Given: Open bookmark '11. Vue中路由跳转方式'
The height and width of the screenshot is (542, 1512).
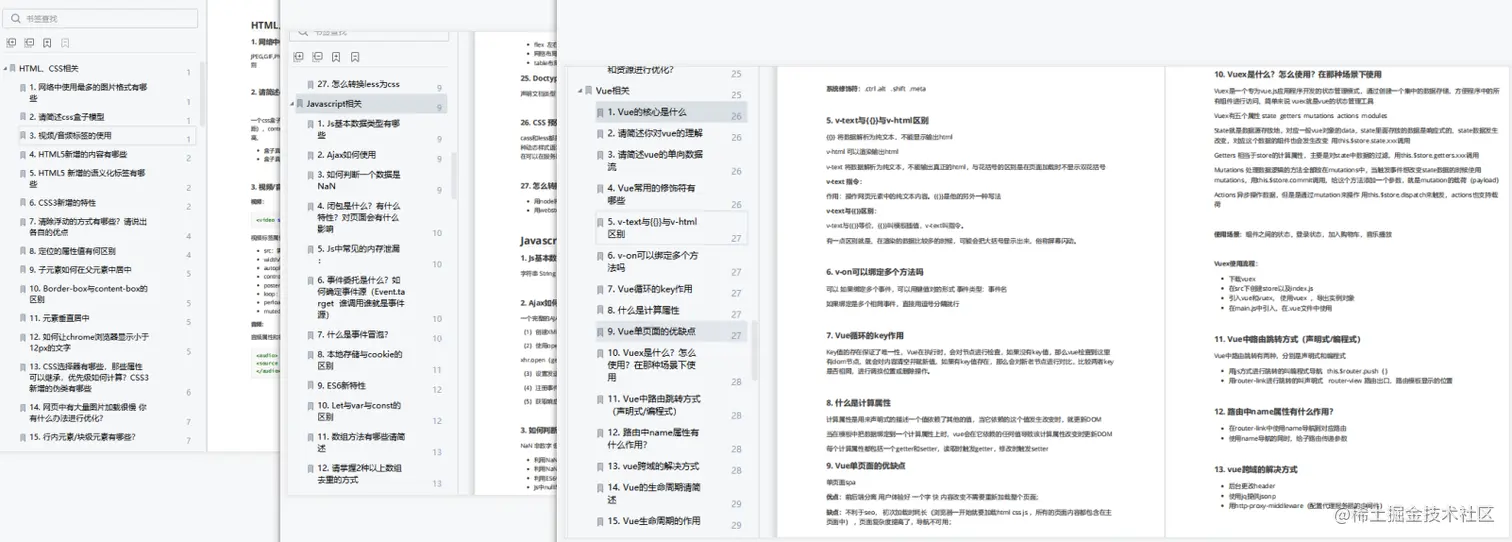Looking at the screenshot, I should [654, 404].
